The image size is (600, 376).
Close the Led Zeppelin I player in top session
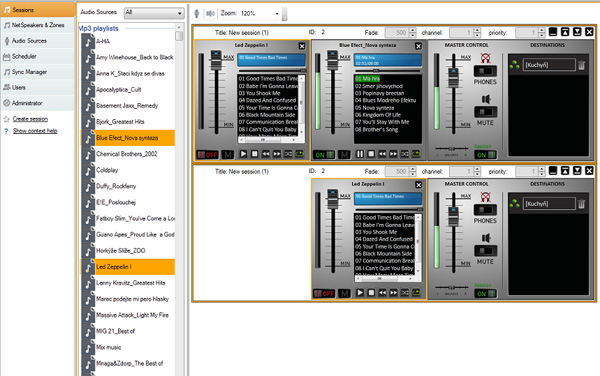click(302, 46)
